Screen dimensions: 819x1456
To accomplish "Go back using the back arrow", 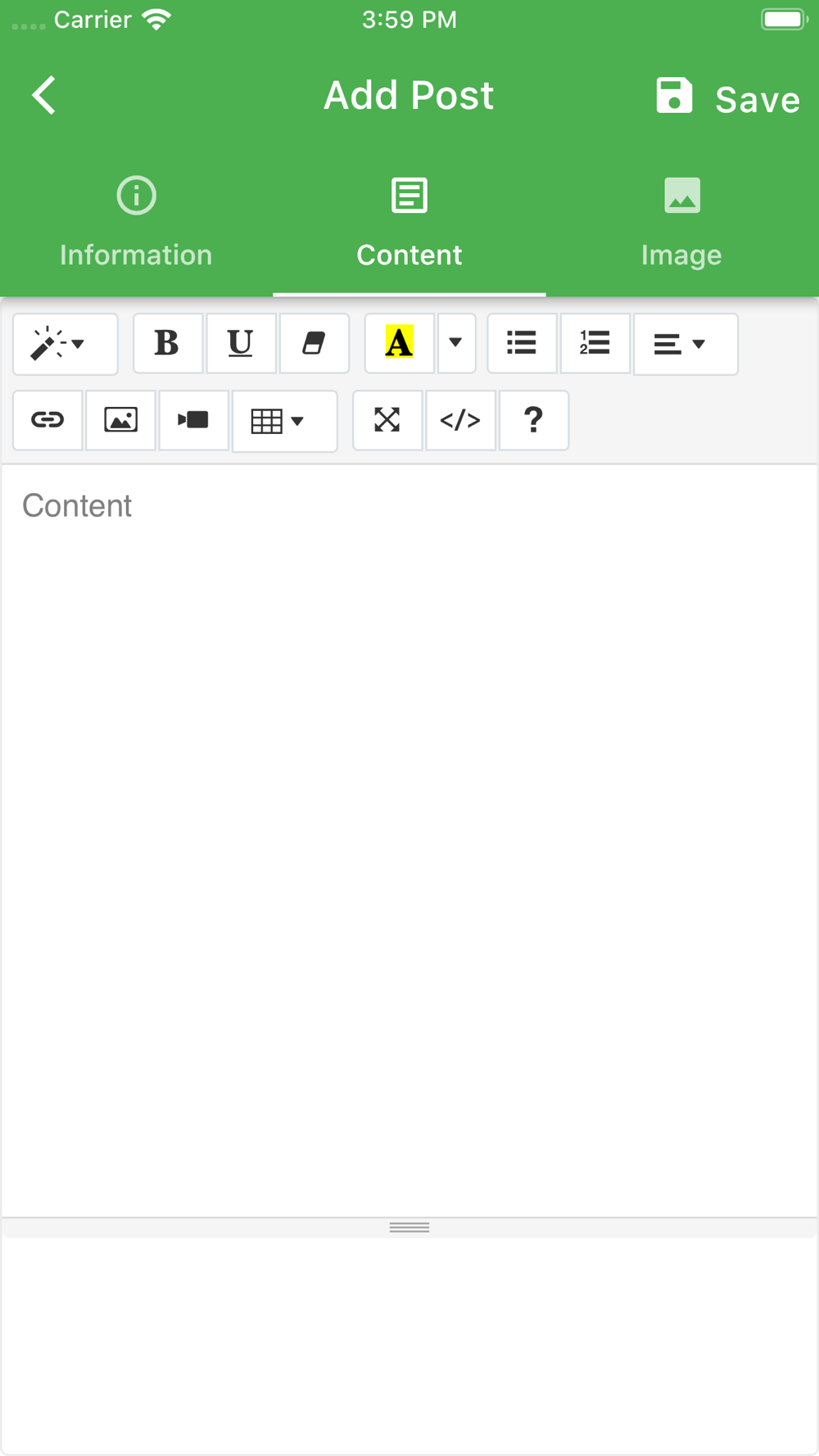I will (x=44, y=96).
